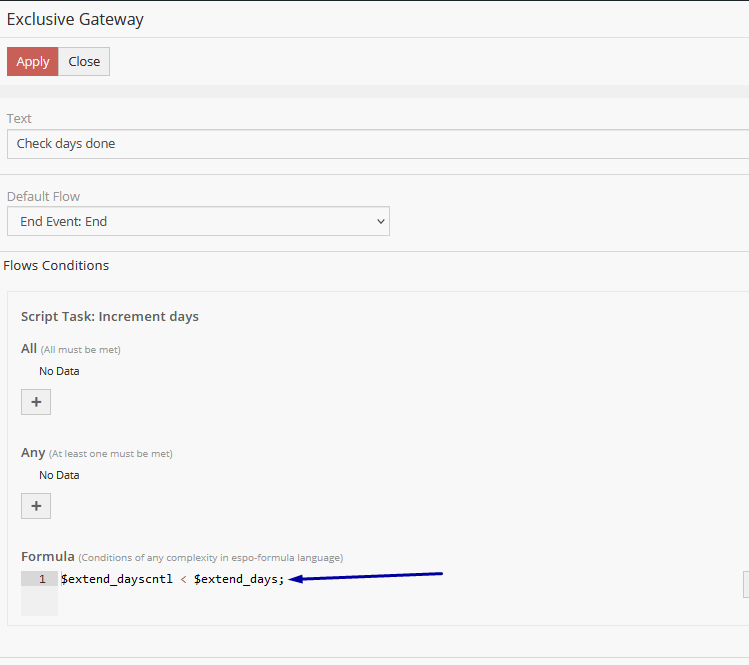Add a condition under All with plus icon
The width and height of the screenshot is (749, 665).
tap(36, 402)
